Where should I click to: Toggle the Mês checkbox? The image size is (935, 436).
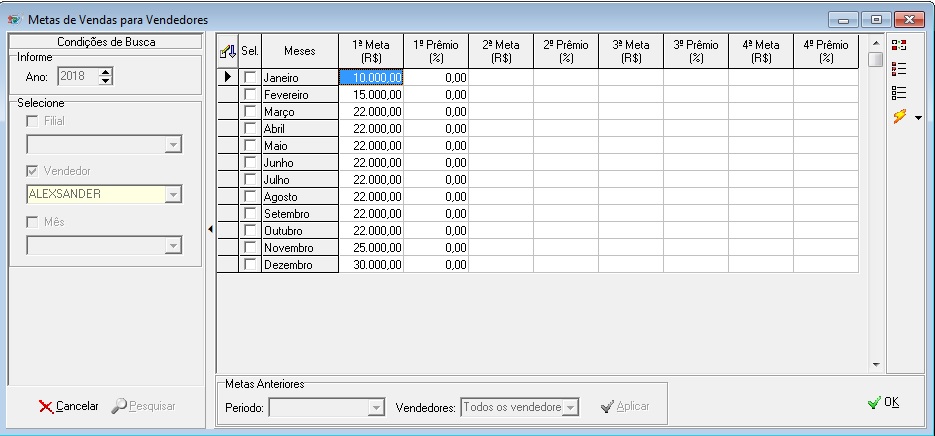(x=32, y=222)
